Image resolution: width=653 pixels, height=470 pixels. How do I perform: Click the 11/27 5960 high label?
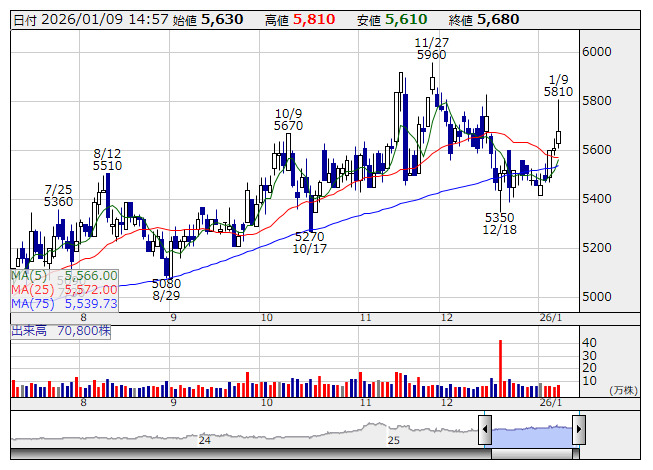[x=431, y=49]
